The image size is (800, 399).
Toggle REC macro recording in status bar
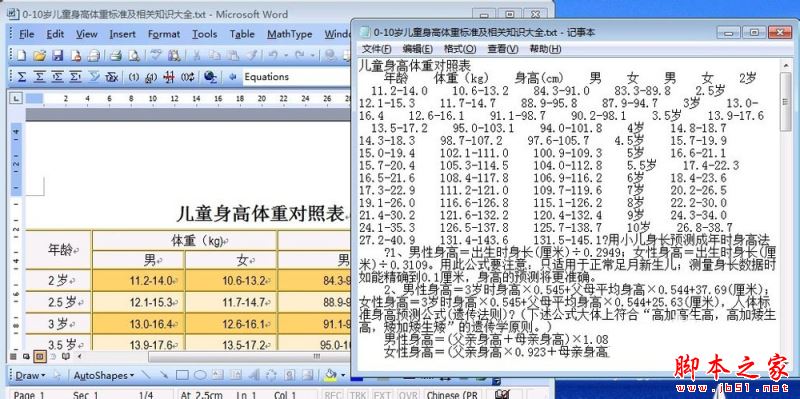[x=334, y=395]
